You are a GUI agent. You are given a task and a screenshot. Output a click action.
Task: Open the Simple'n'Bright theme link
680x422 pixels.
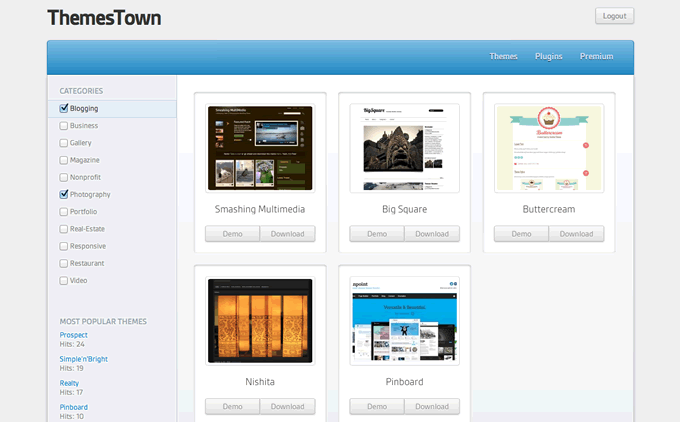click(84, 359)
